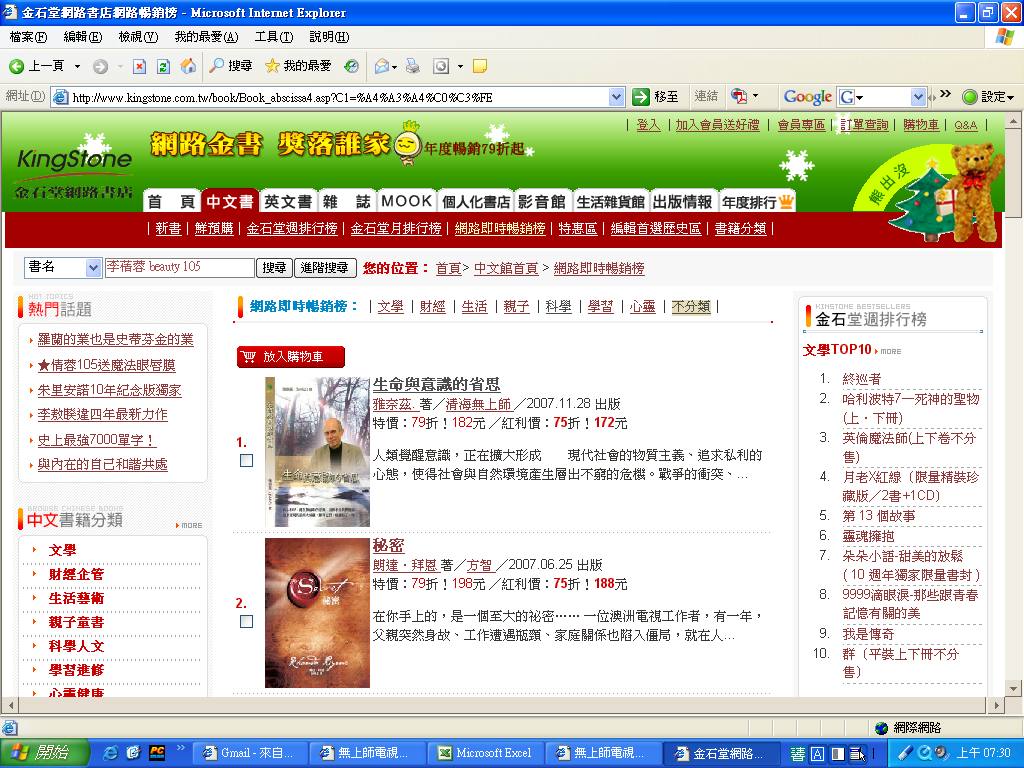Click the 秘密 book cover thumbnail
This screenshot has height=768, width=1024.
pos(317,613)
